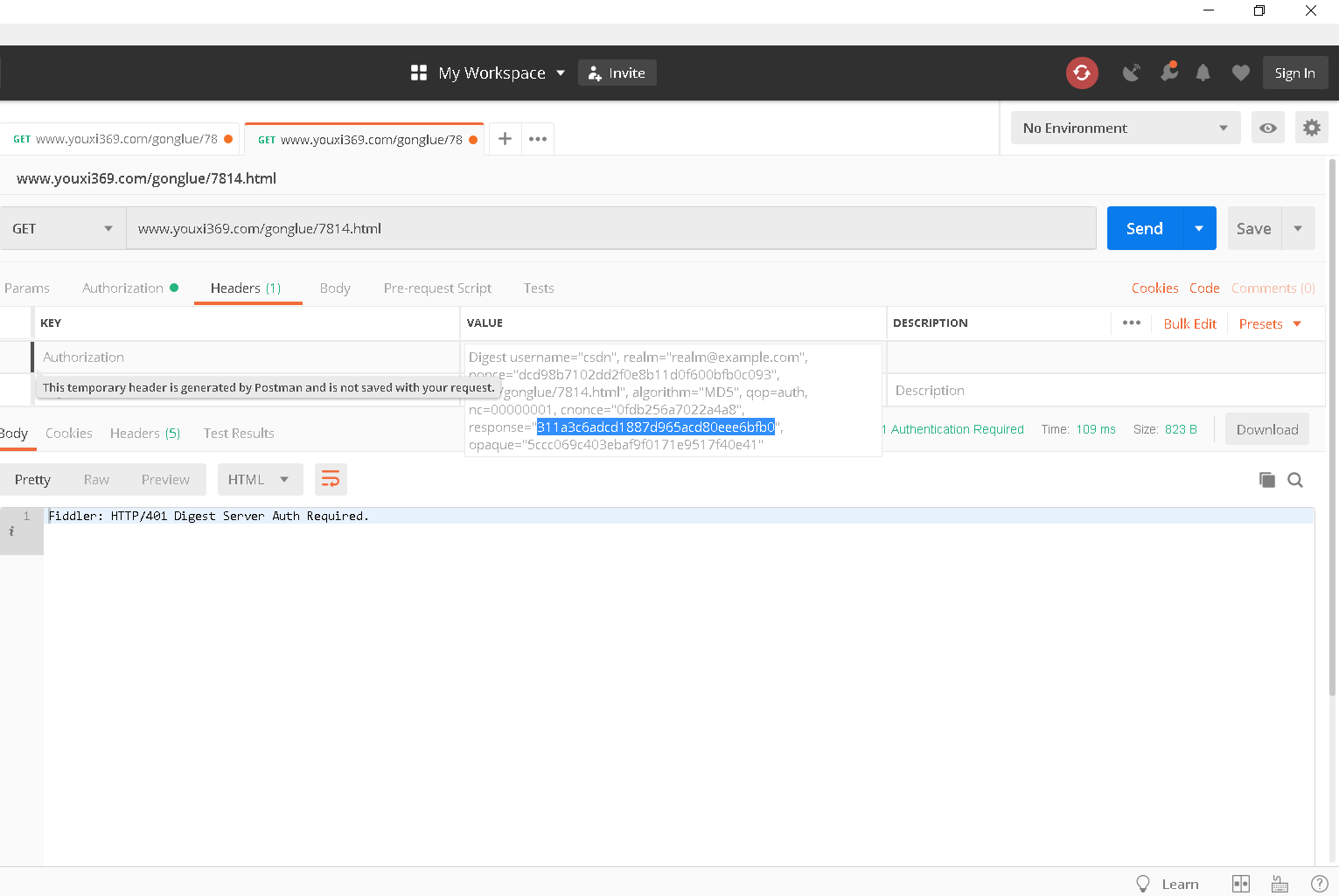This screenshot has width=1339, height=896.
Task: Copy response body to clipboard
Action: click(x=1266, y=479)
